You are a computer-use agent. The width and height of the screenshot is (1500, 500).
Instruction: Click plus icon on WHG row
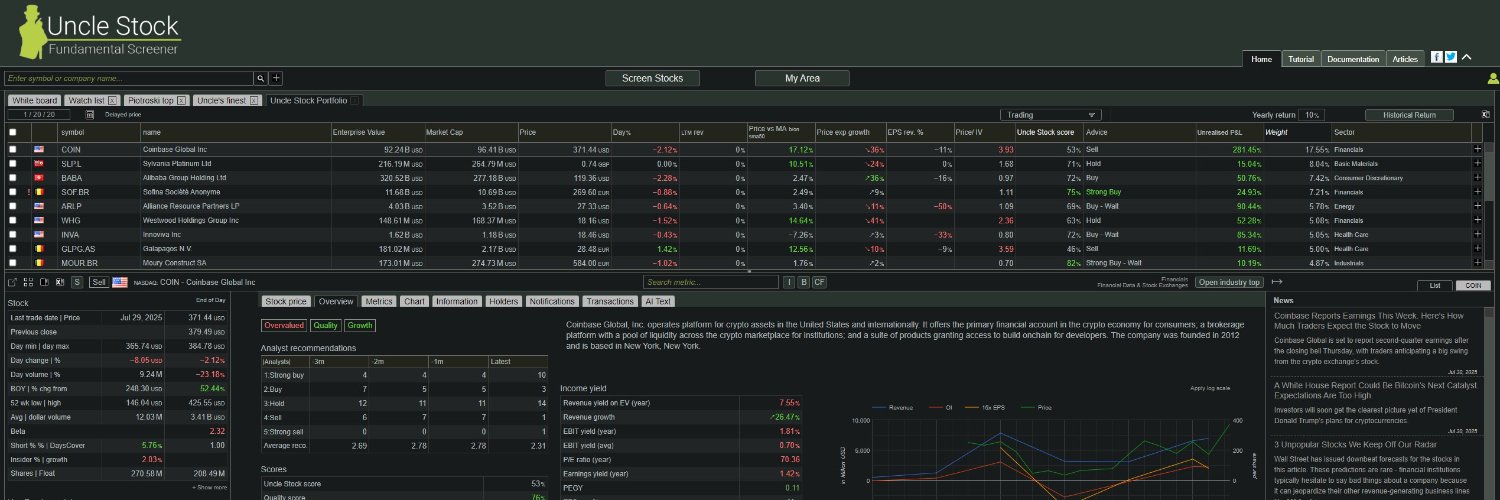point(1477,220)
